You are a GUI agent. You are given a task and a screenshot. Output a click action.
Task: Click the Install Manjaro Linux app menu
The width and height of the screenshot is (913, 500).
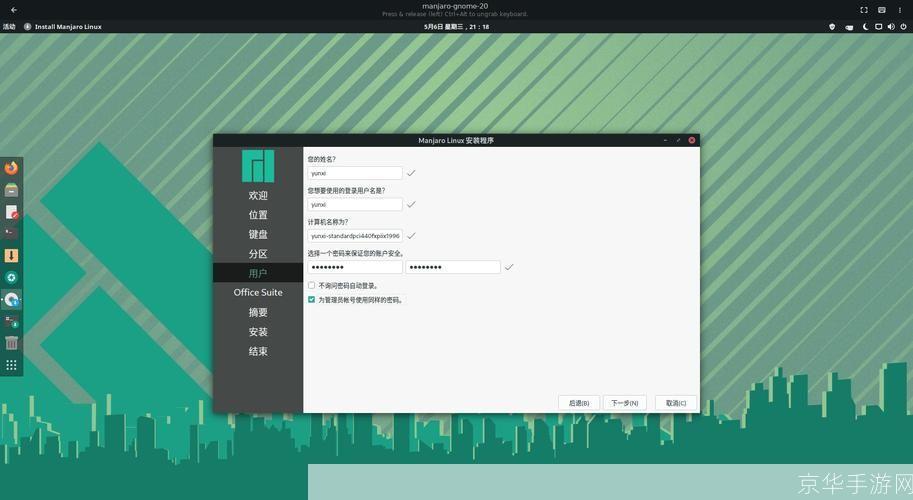click(63, 27)
